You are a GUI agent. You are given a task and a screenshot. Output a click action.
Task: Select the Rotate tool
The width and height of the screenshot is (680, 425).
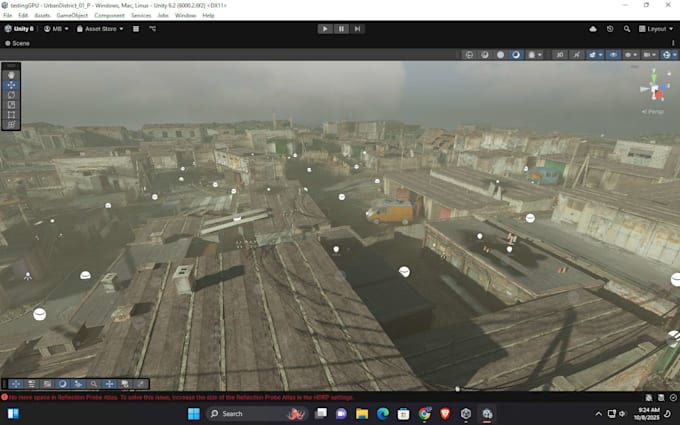pyautogui.click(x=11, y=95)
